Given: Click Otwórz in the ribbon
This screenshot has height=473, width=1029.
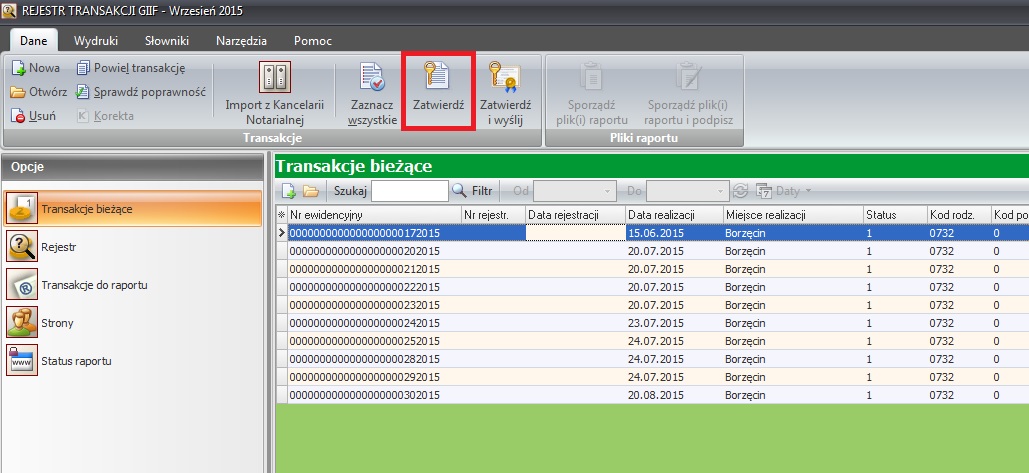Looking at the screenshot, I should point(38,92).
